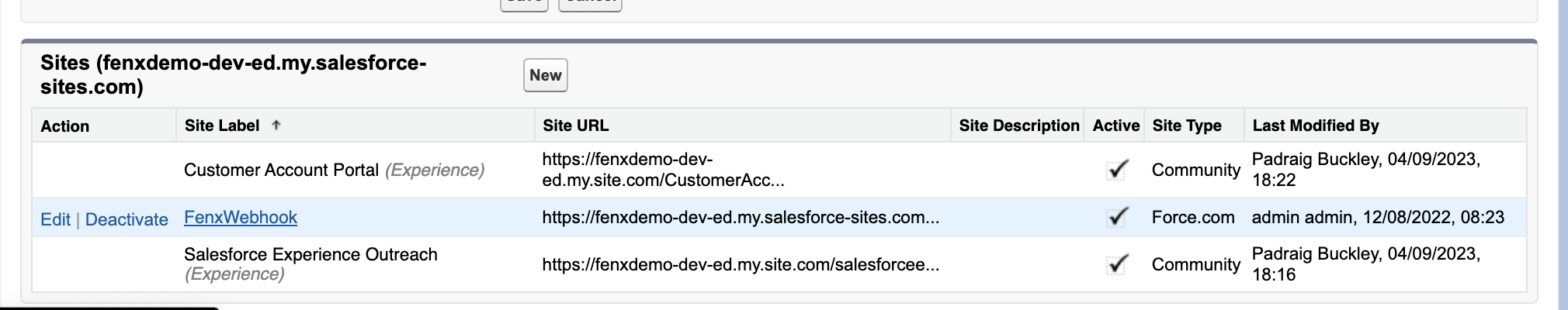Click Edit link for FenxWebhook

(x=55, y=219)
